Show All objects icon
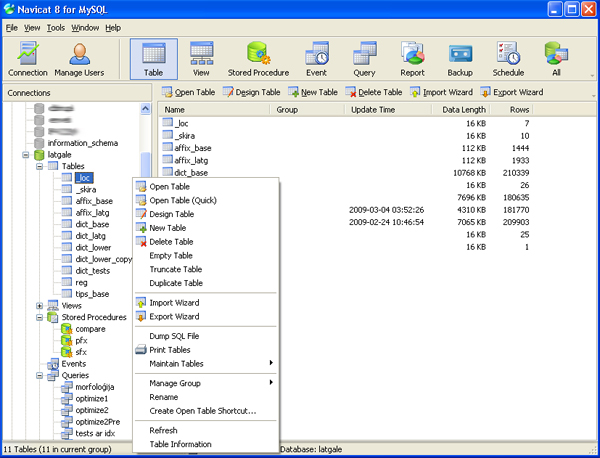 coord(556,59)
